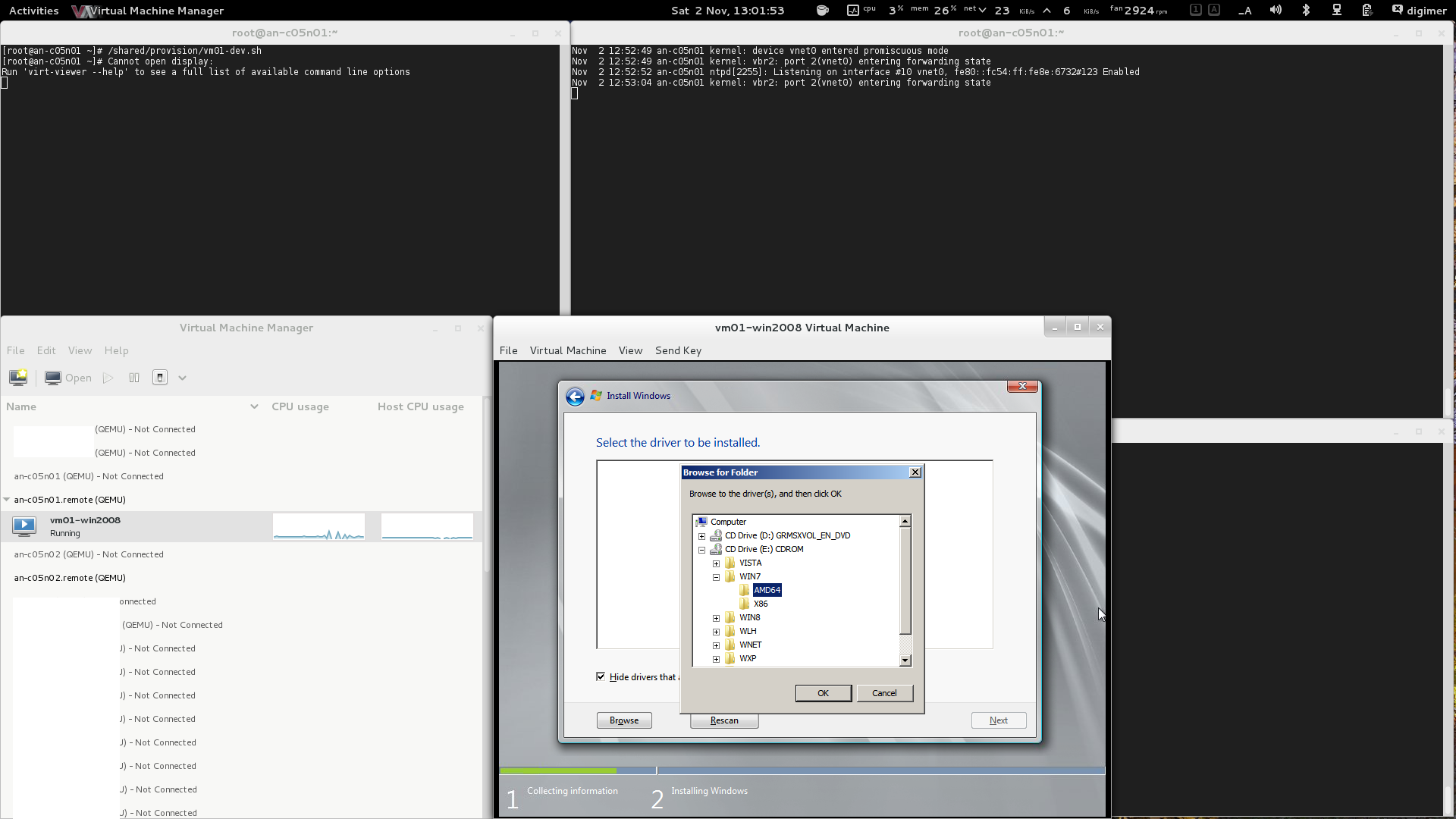Click the Install Windows back arrow
Screen dimensions: 1456x819
tap(575, 397)
